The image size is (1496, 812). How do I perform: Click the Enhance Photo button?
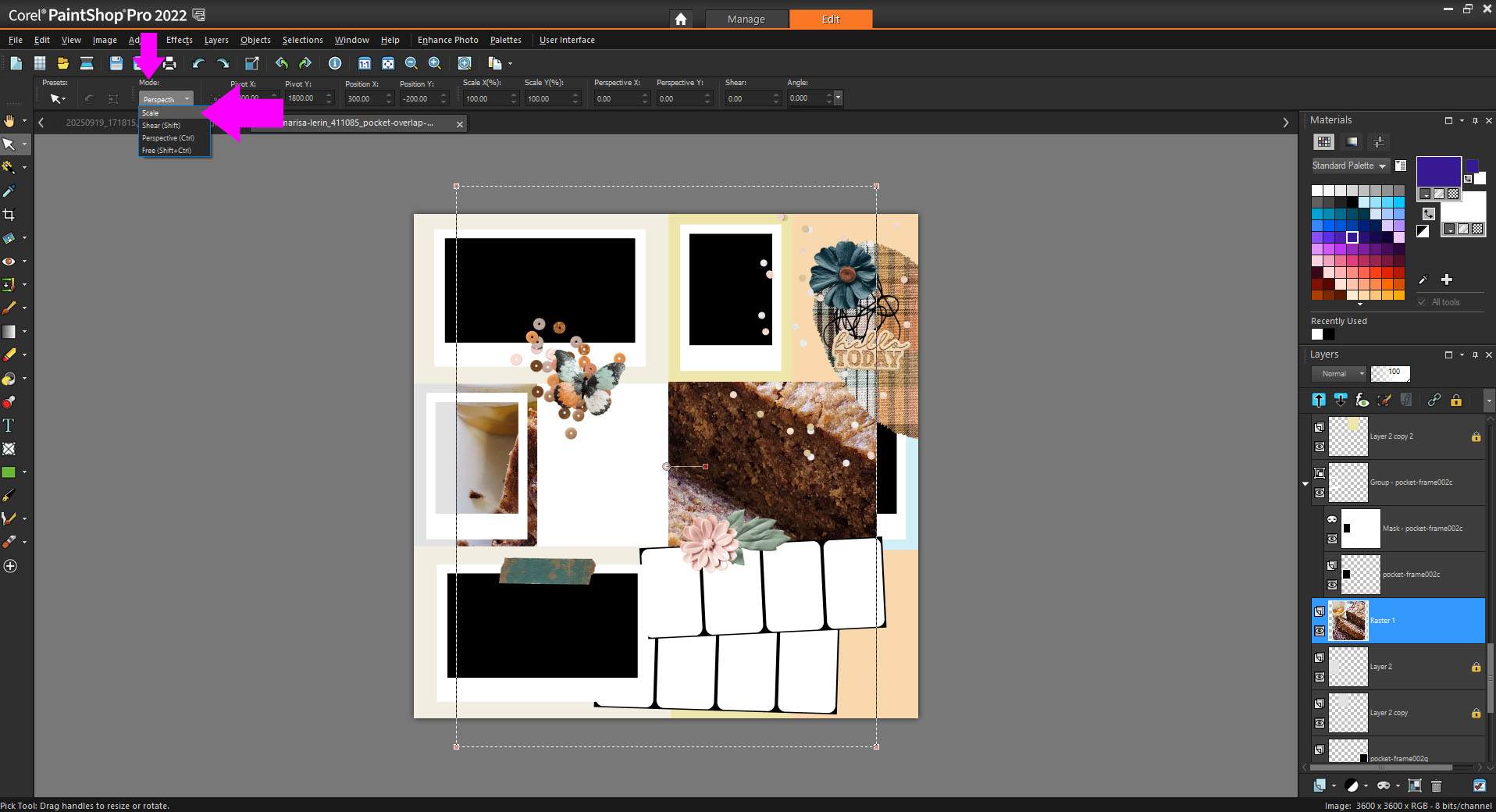click(x=447, y=40)
